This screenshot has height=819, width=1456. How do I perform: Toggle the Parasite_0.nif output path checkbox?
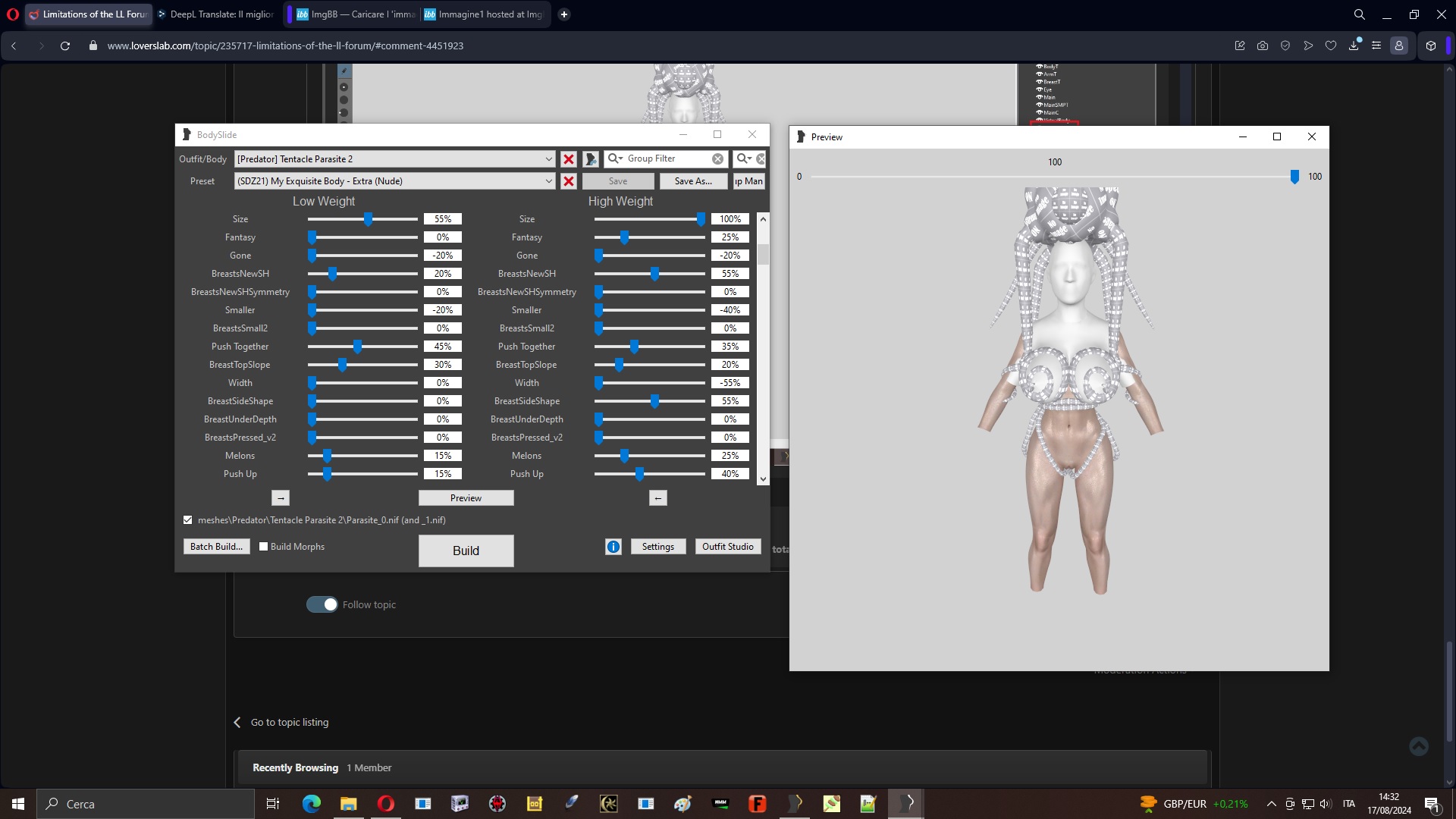tap(188, 520)
